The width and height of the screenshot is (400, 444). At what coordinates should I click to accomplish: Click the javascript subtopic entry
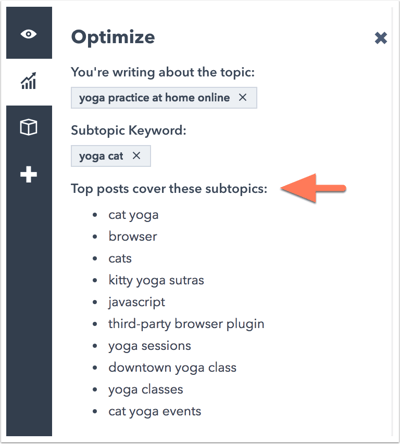[x=137, y=302]
